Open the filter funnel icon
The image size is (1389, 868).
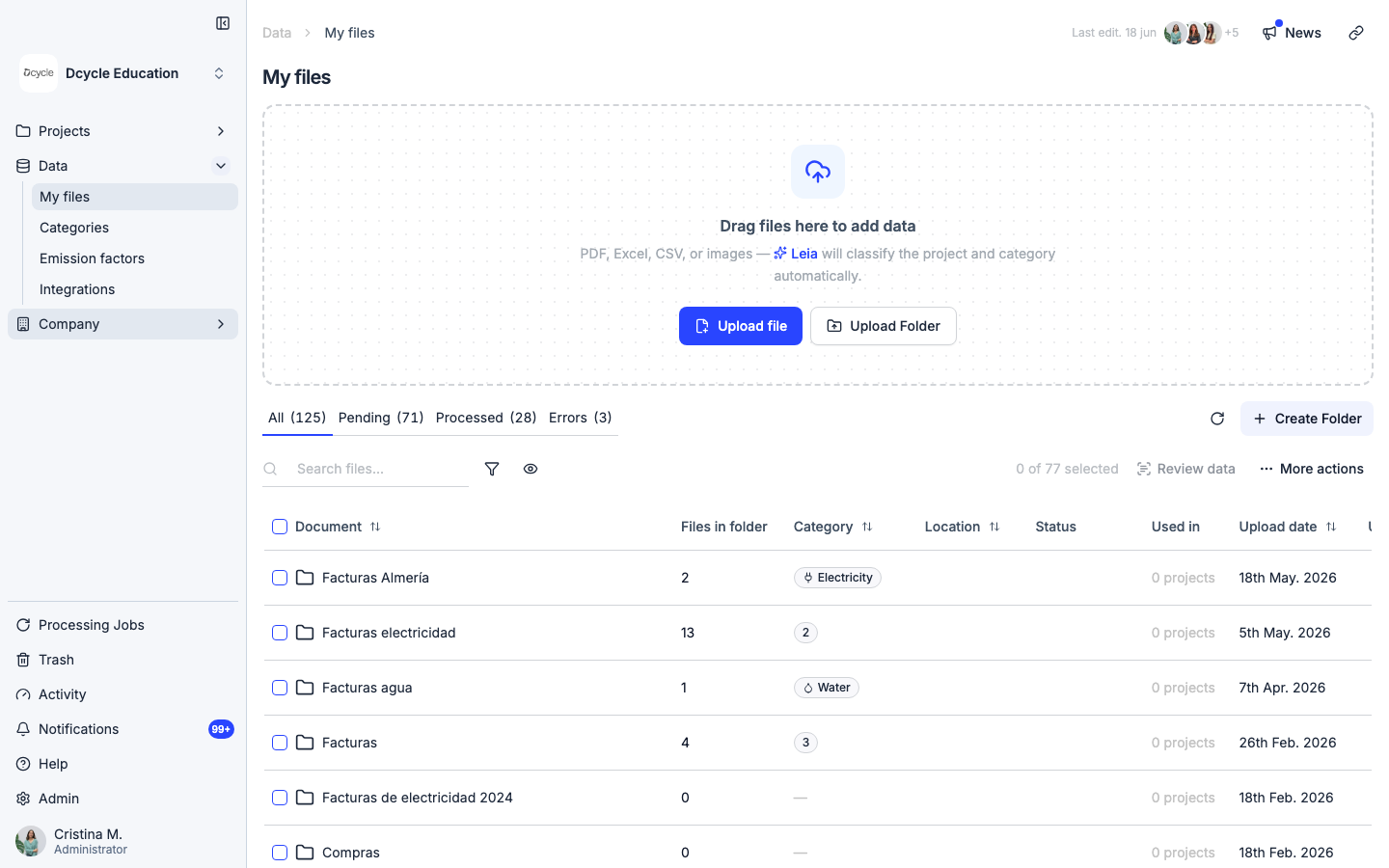492,469
